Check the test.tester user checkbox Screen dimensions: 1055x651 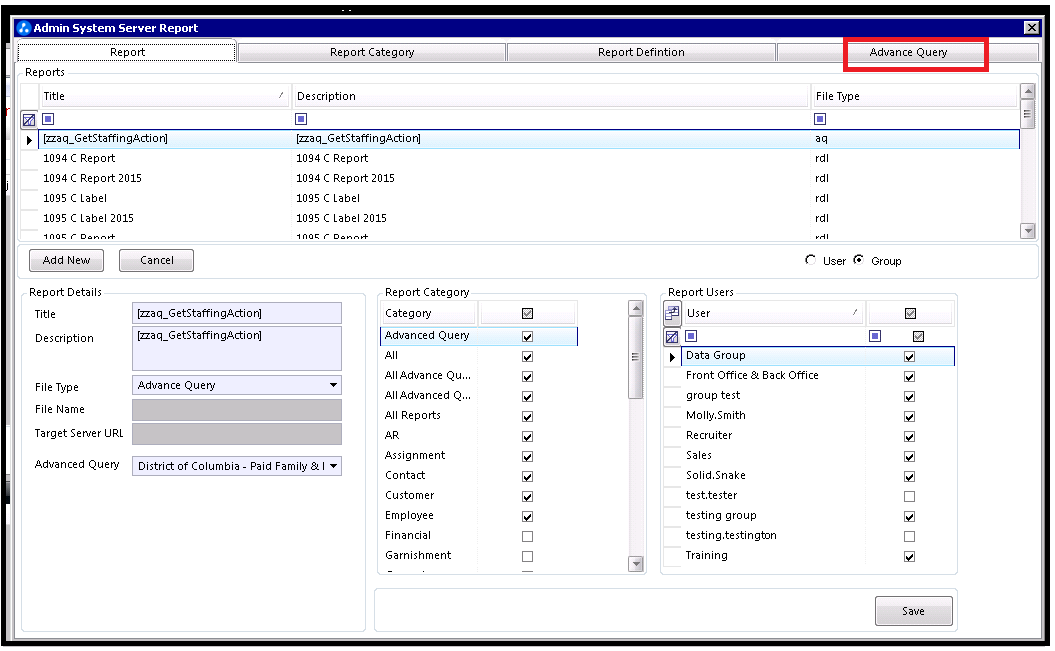(910, 496)
